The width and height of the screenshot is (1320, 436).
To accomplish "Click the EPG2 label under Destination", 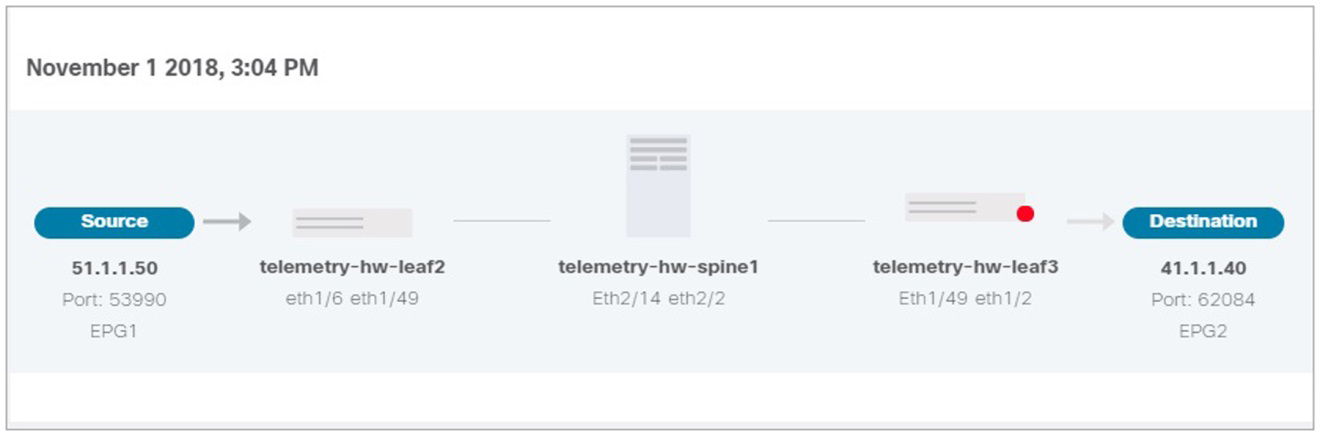I will point(1203,330).
